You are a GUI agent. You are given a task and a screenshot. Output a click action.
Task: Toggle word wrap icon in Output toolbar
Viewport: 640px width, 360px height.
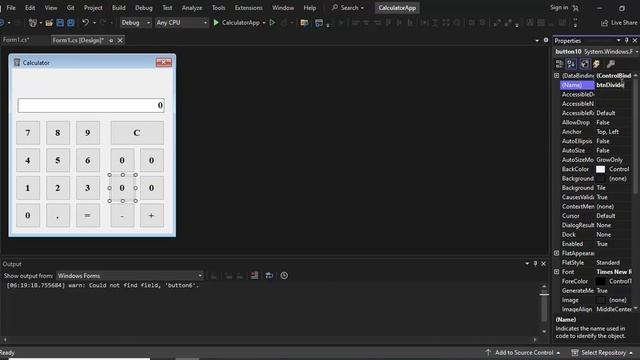[x=269, y=276]
